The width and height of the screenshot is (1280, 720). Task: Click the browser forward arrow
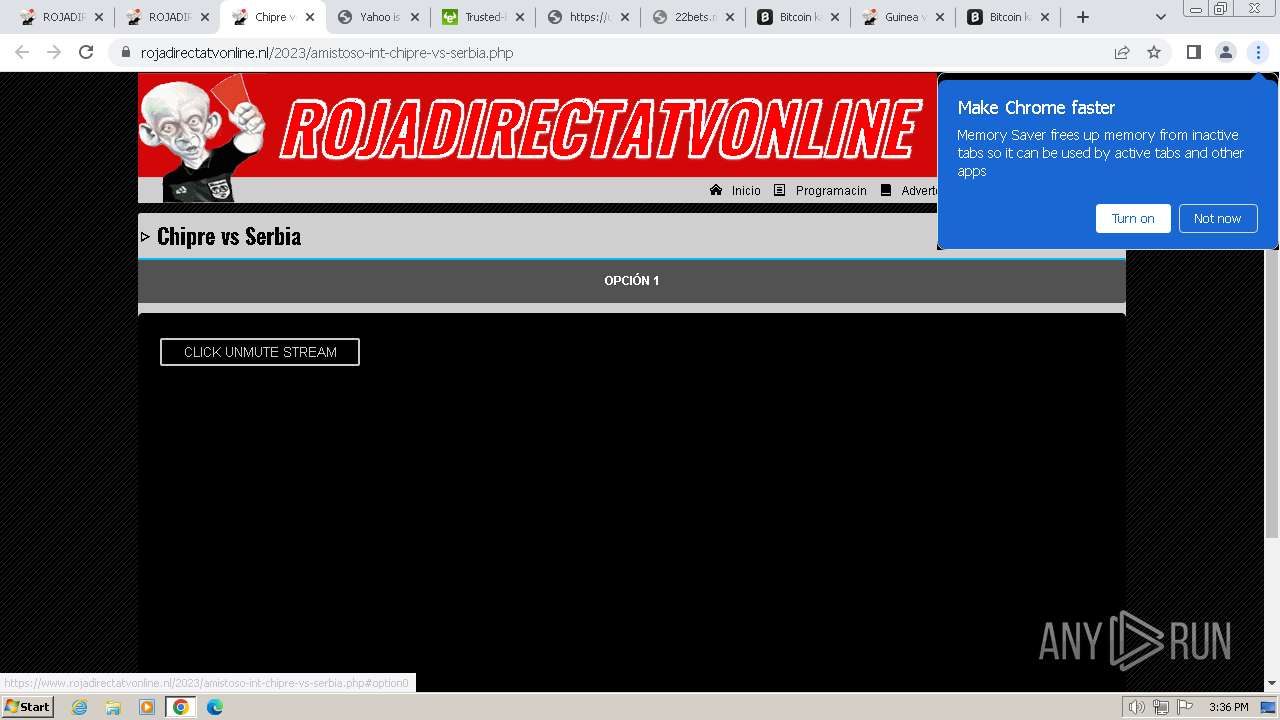54,53
